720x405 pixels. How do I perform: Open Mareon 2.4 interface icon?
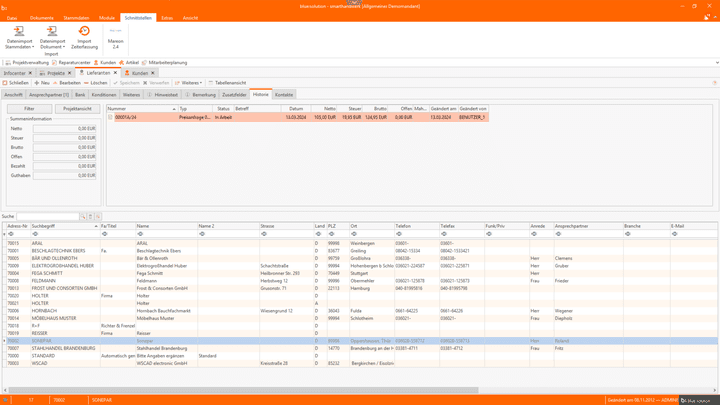pyautogui.click(x=115, y=40)
